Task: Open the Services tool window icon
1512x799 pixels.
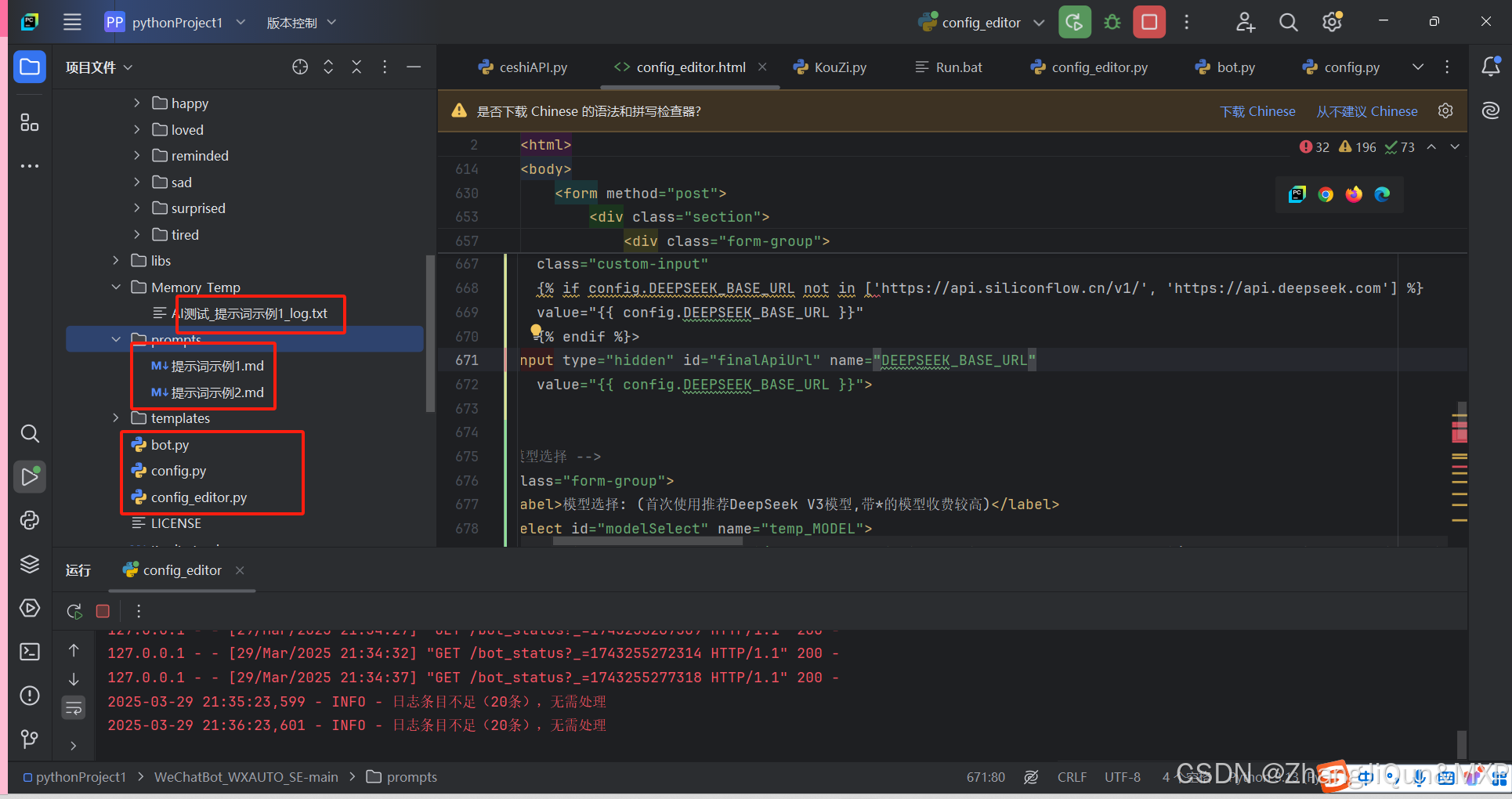Action: [x=30, y=608]
